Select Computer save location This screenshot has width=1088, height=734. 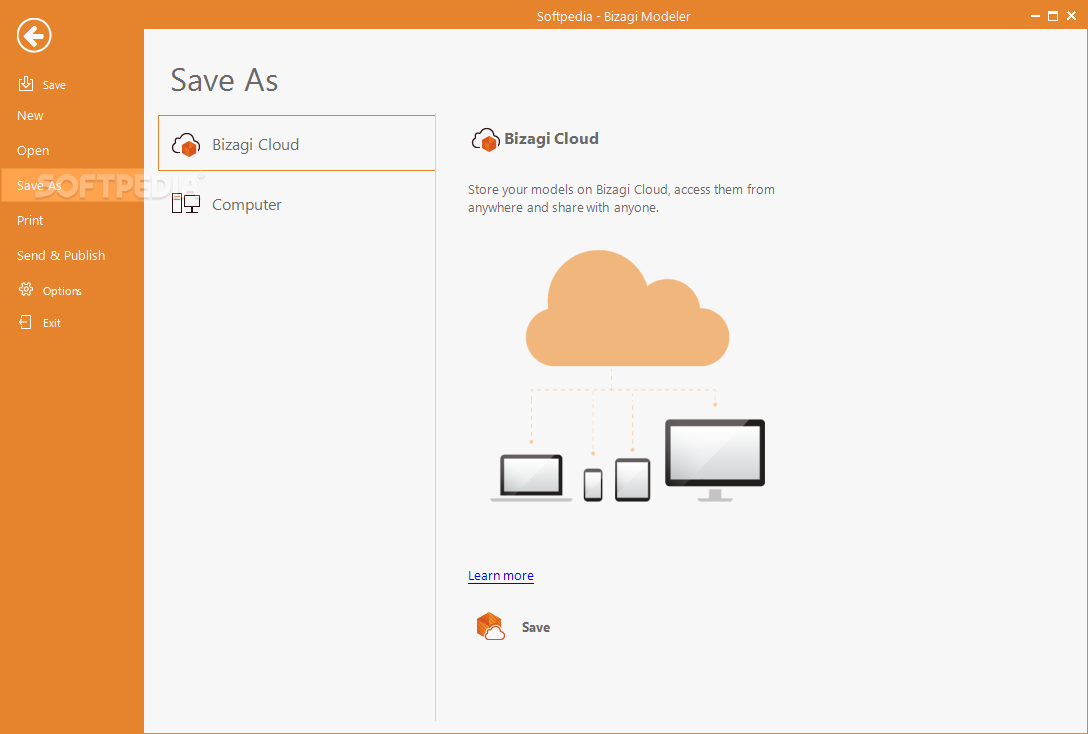tap(297, 204)
